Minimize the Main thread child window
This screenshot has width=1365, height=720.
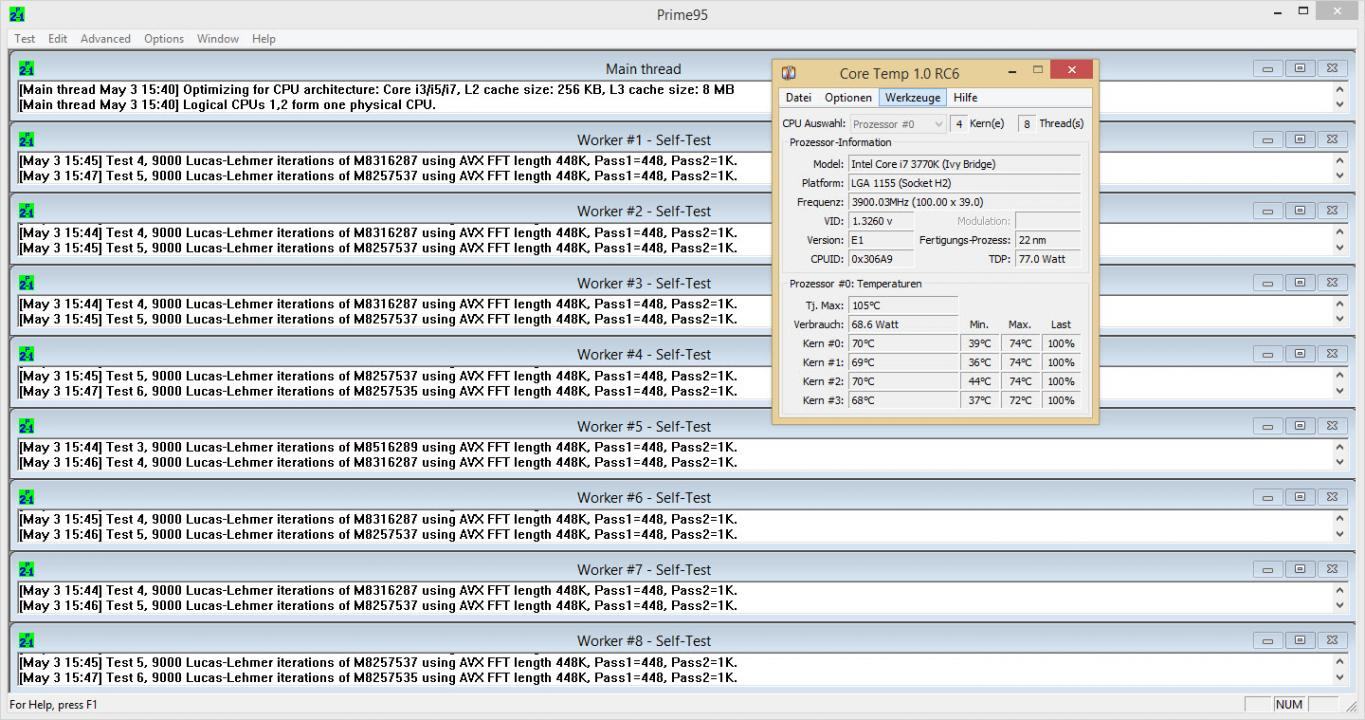click(x=1268, y=68)
